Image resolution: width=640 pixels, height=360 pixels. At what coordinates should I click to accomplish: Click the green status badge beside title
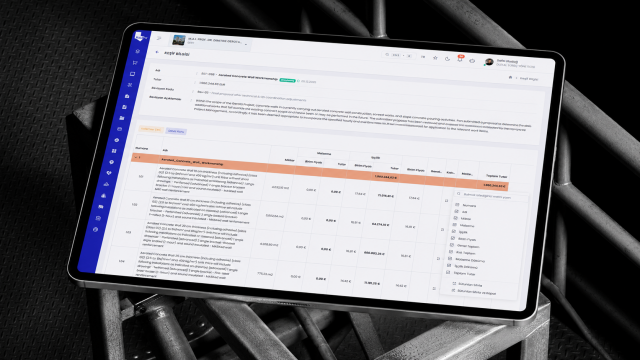(x=287, y=80)
